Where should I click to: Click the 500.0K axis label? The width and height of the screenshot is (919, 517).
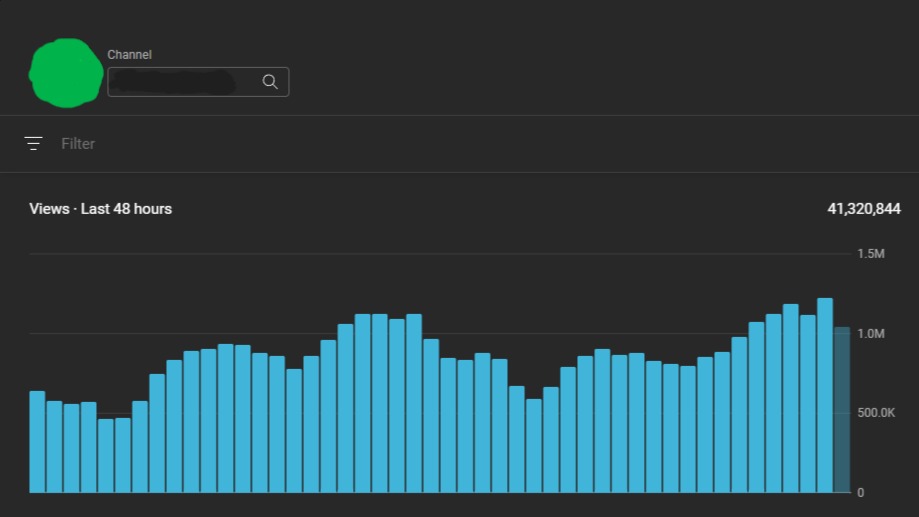[x=876, y=413]
